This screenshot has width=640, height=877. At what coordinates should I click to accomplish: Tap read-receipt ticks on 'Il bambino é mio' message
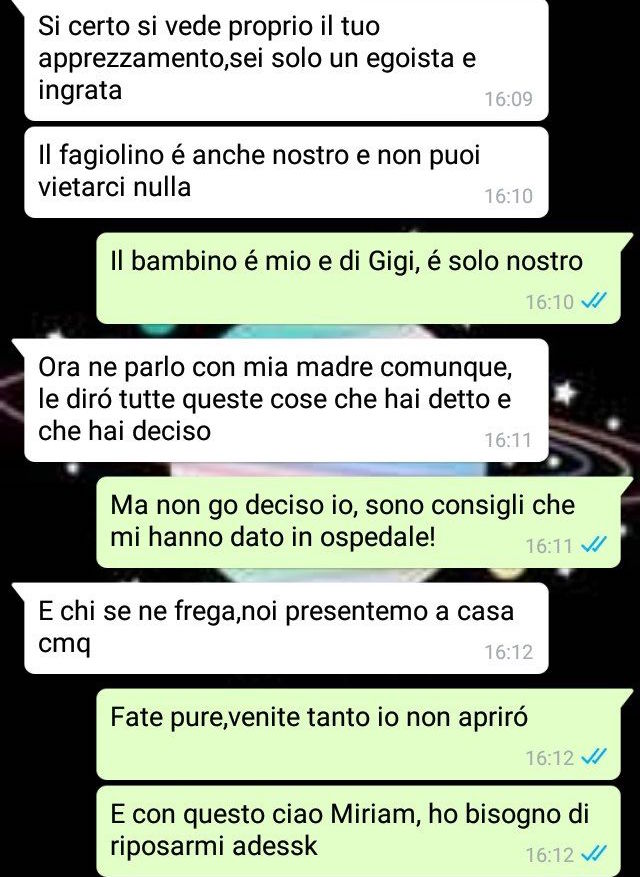[x=593, y=301]
